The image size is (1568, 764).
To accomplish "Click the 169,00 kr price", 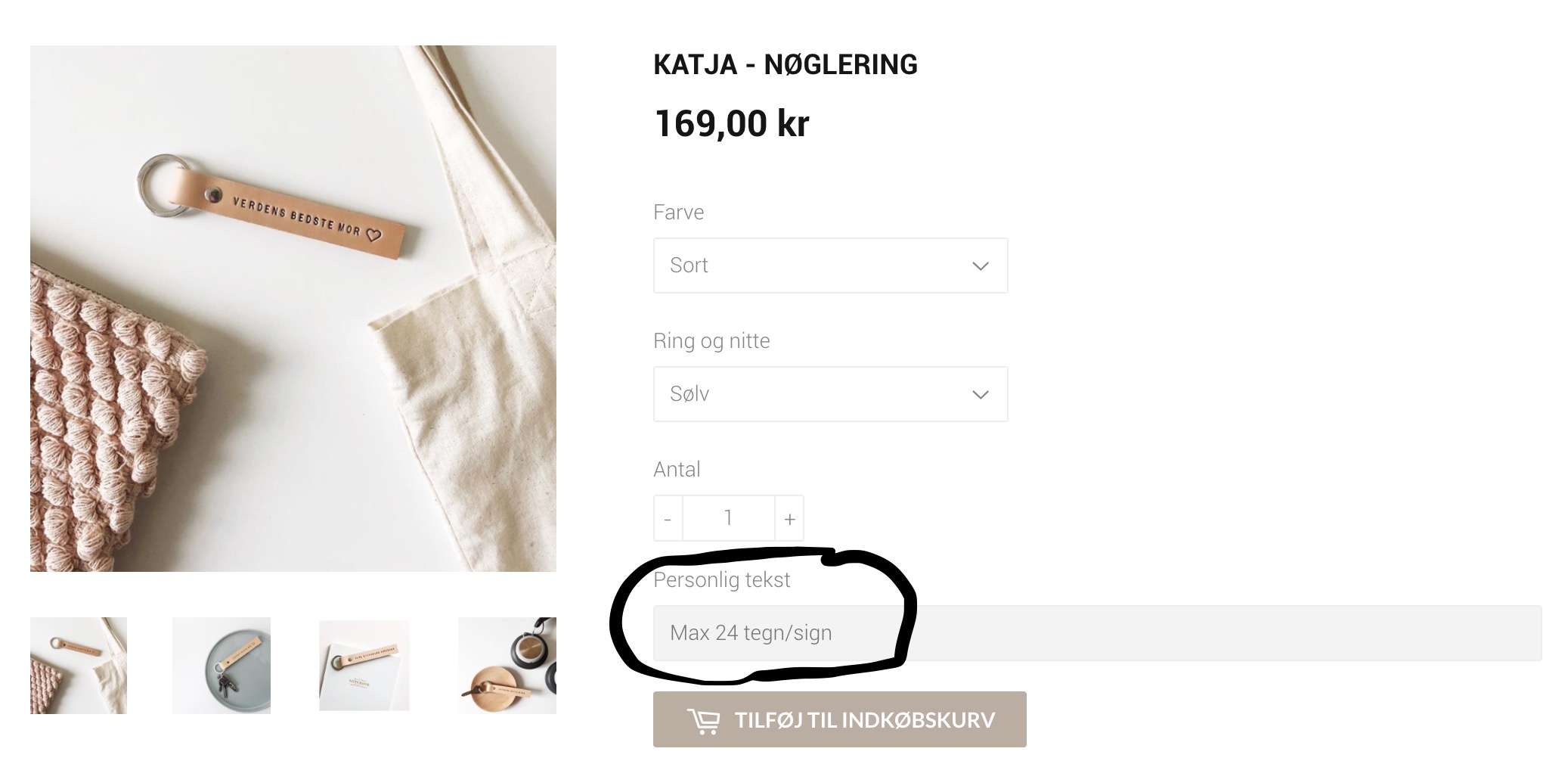I will (731, 123).
